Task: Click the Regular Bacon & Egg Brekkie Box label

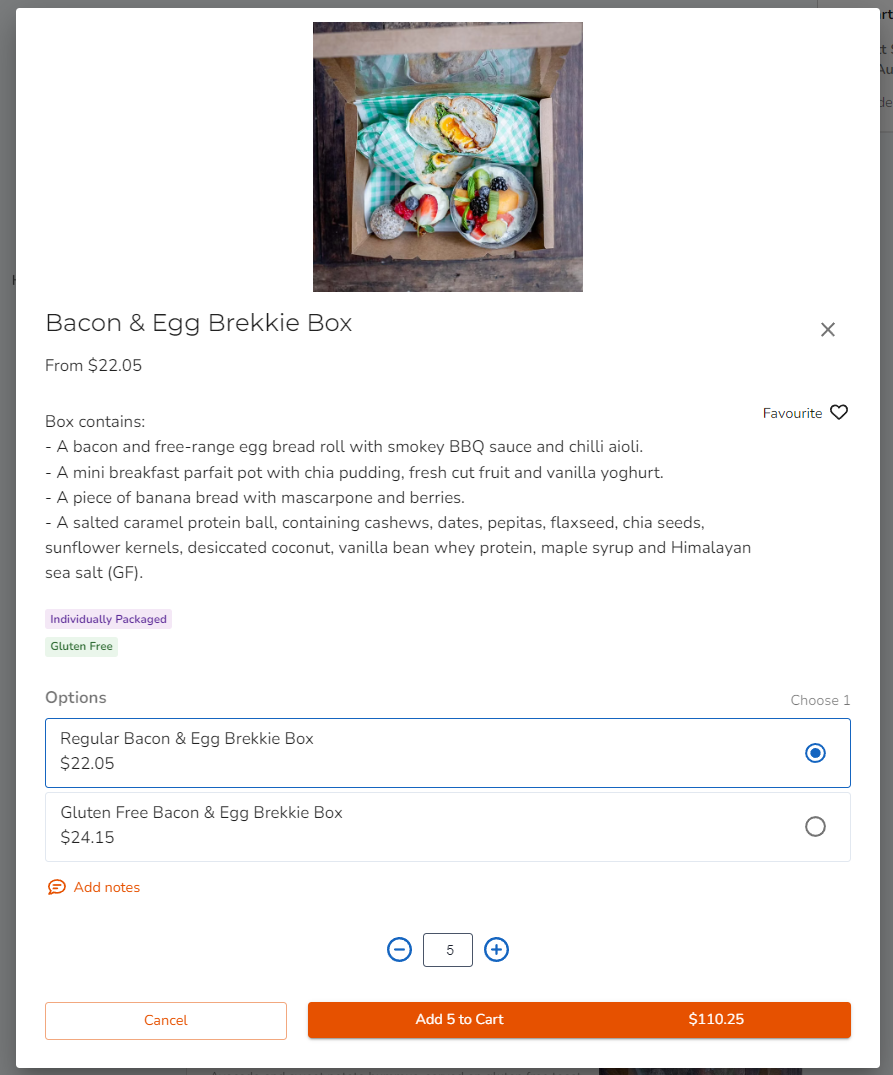Action: tap(187, 739)
